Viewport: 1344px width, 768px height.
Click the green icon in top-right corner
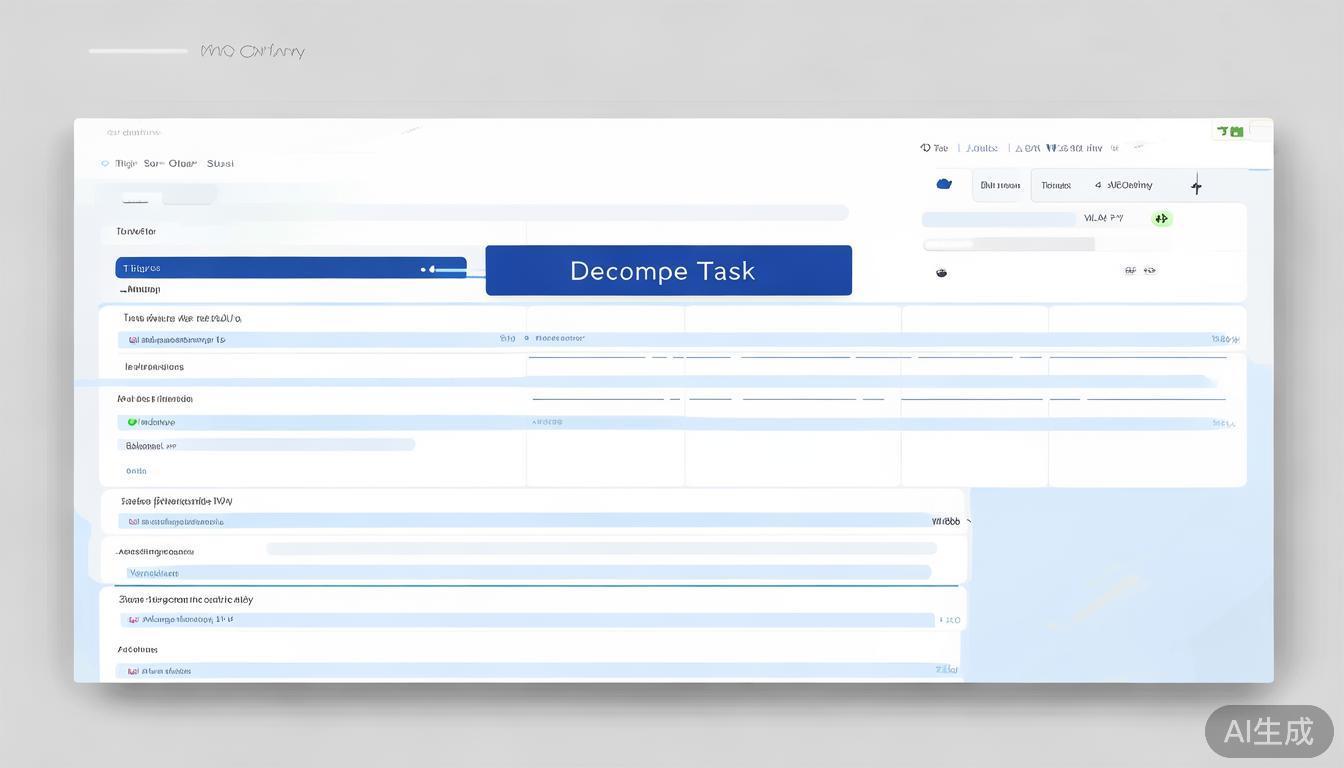(x=1230, y=131)
